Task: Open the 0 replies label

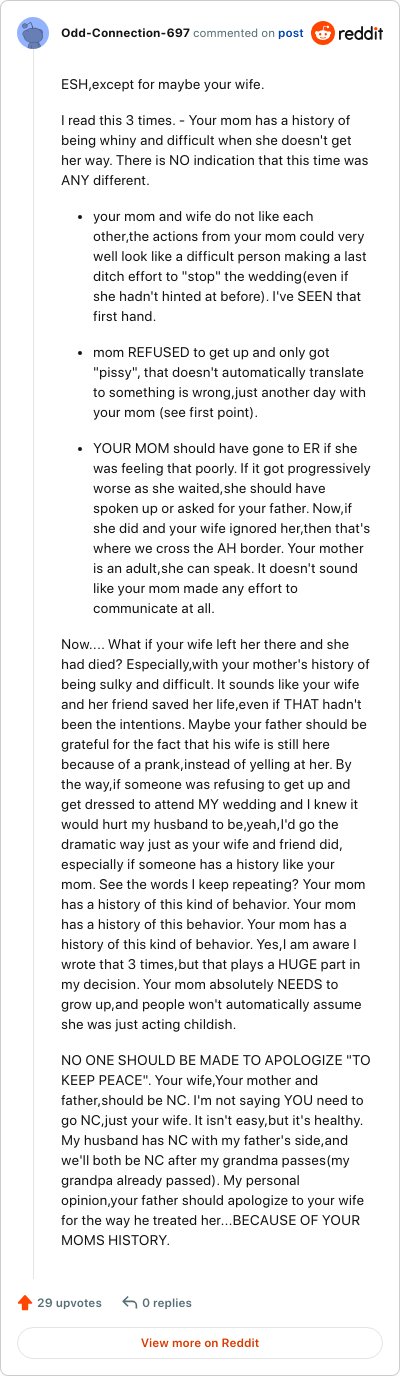Action: tap(167, 1303)
